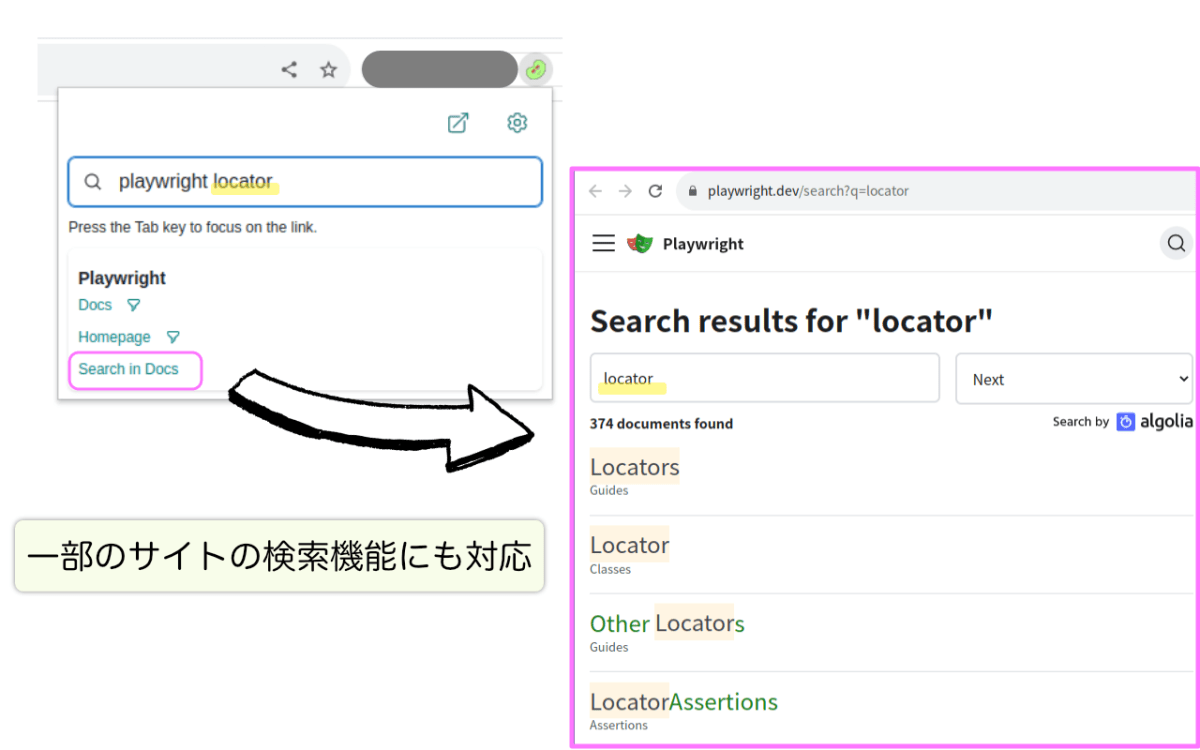Click the filter icon next to Homepage
The height and width of the screenshot is (750, 1200).
pyautogui.click(x=173, y=337)
